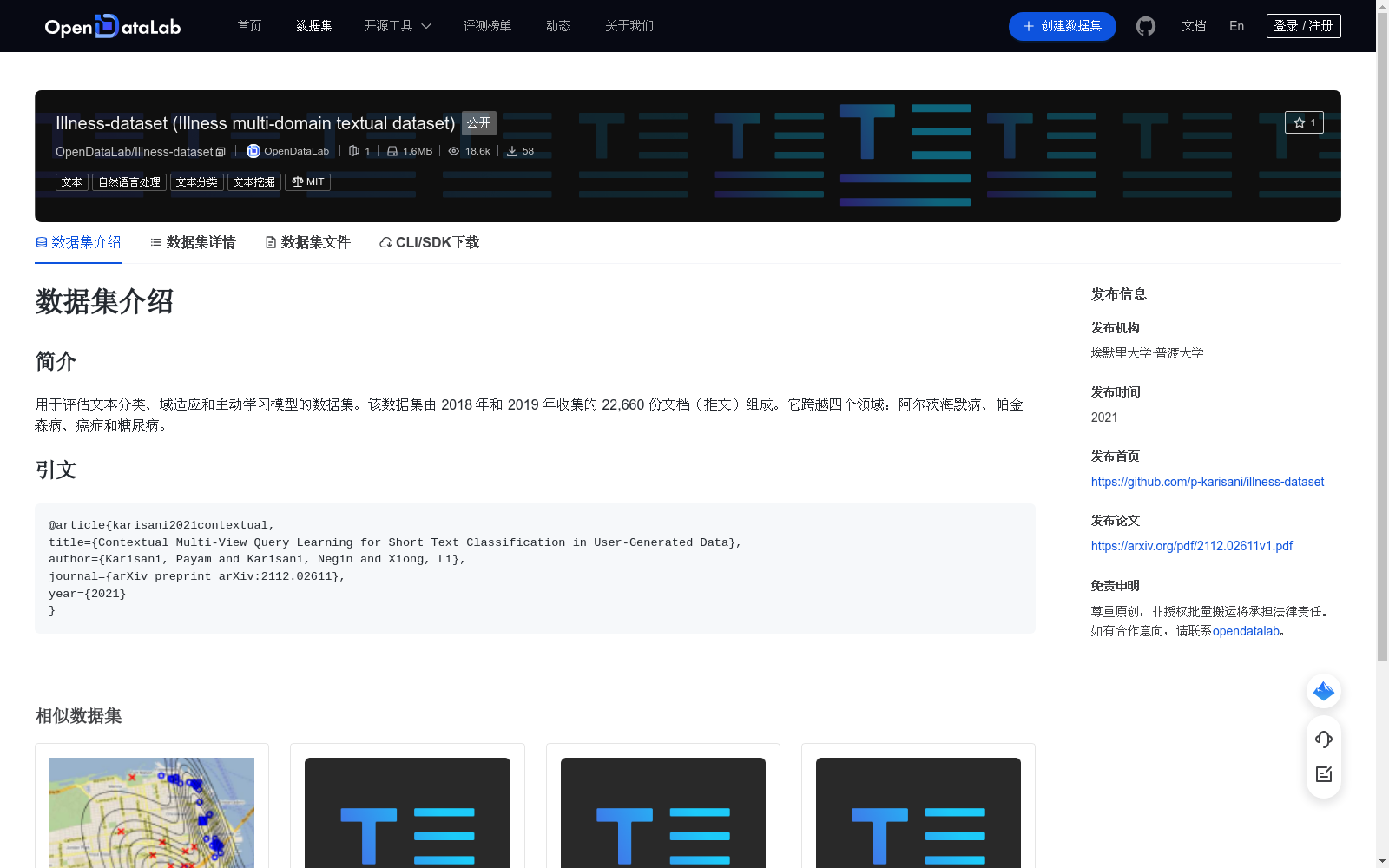Viewport: 1389px width, 868px height.
Task: Click the file count icon next to 1
Action: click(x=354, y=151)
